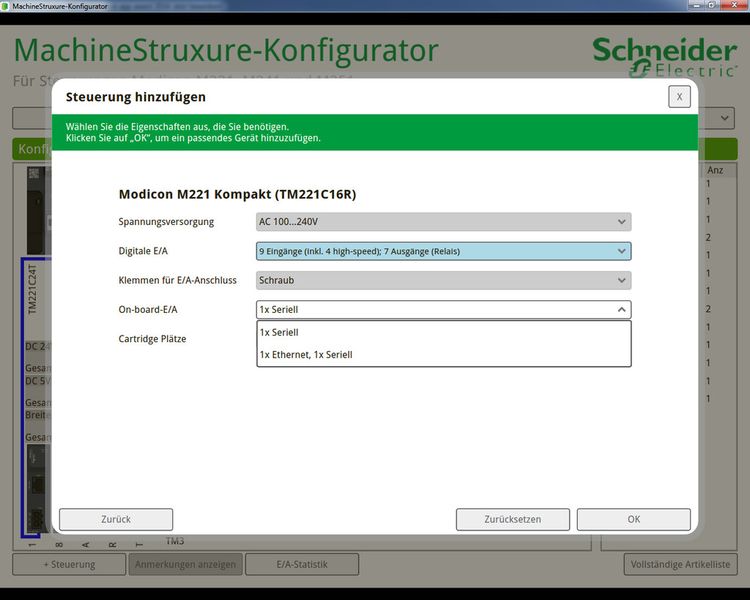The width and height of the screenshot is (750, 600).
Task: Click '+ Steuerung' button in background window
Action: [x=69, y=564]
